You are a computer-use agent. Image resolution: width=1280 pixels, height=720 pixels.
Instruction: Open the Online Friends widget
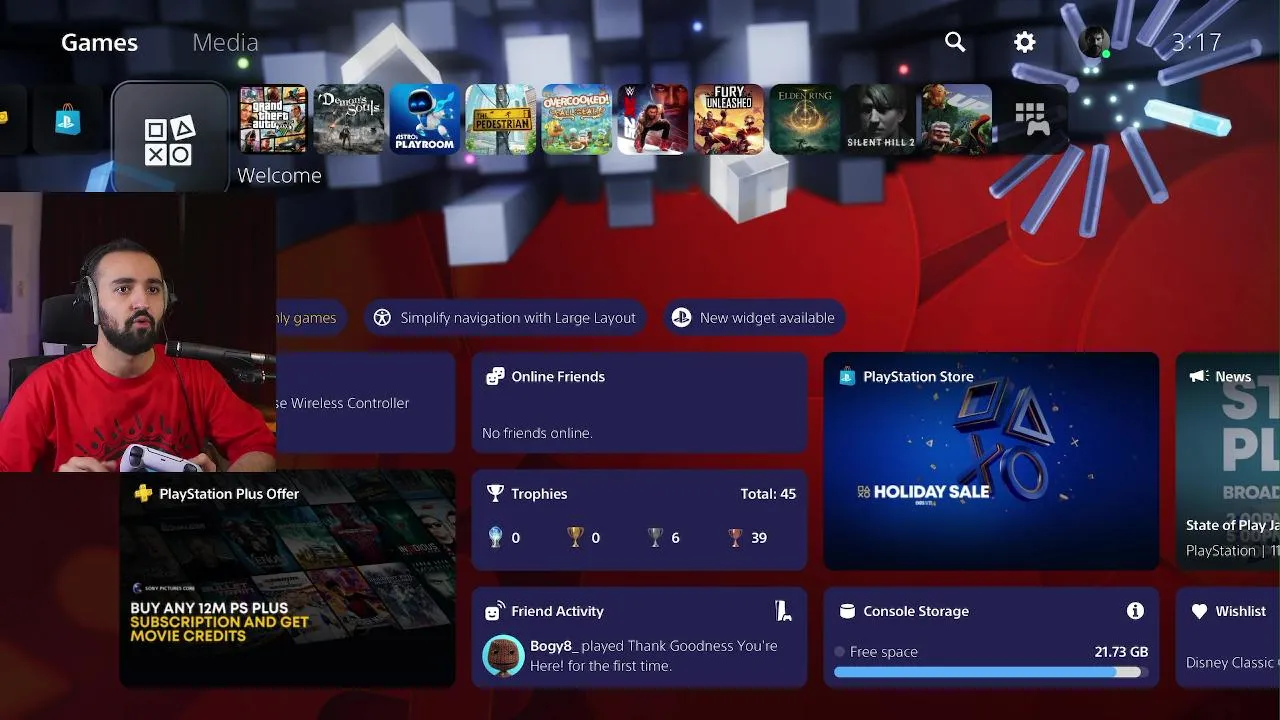pos(639,402)
